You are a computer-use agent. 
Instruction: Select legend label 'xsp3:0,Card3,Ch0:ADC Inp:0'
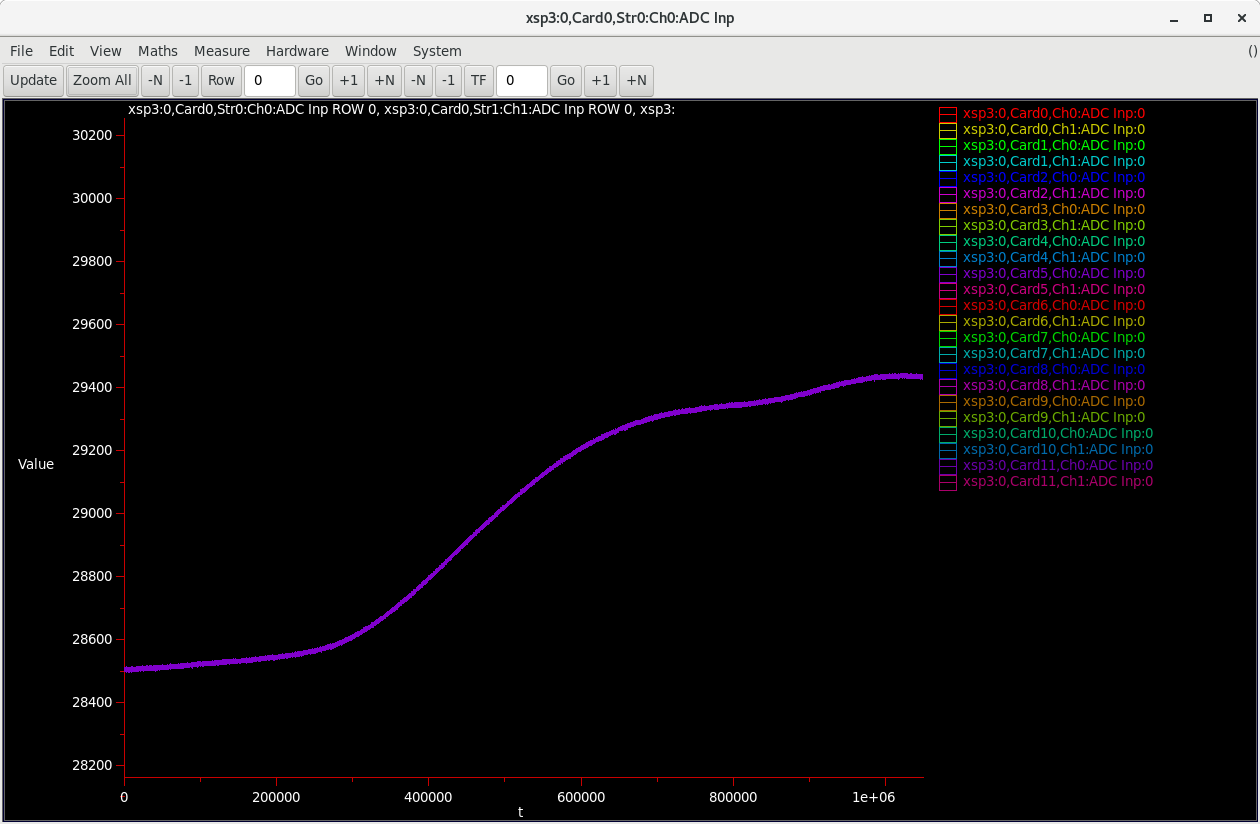[x=1054, y=210]
